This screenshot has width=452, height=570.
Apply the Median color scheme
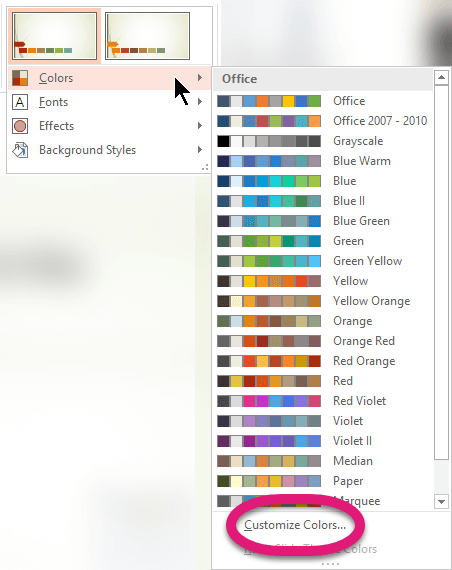[323, 461]
